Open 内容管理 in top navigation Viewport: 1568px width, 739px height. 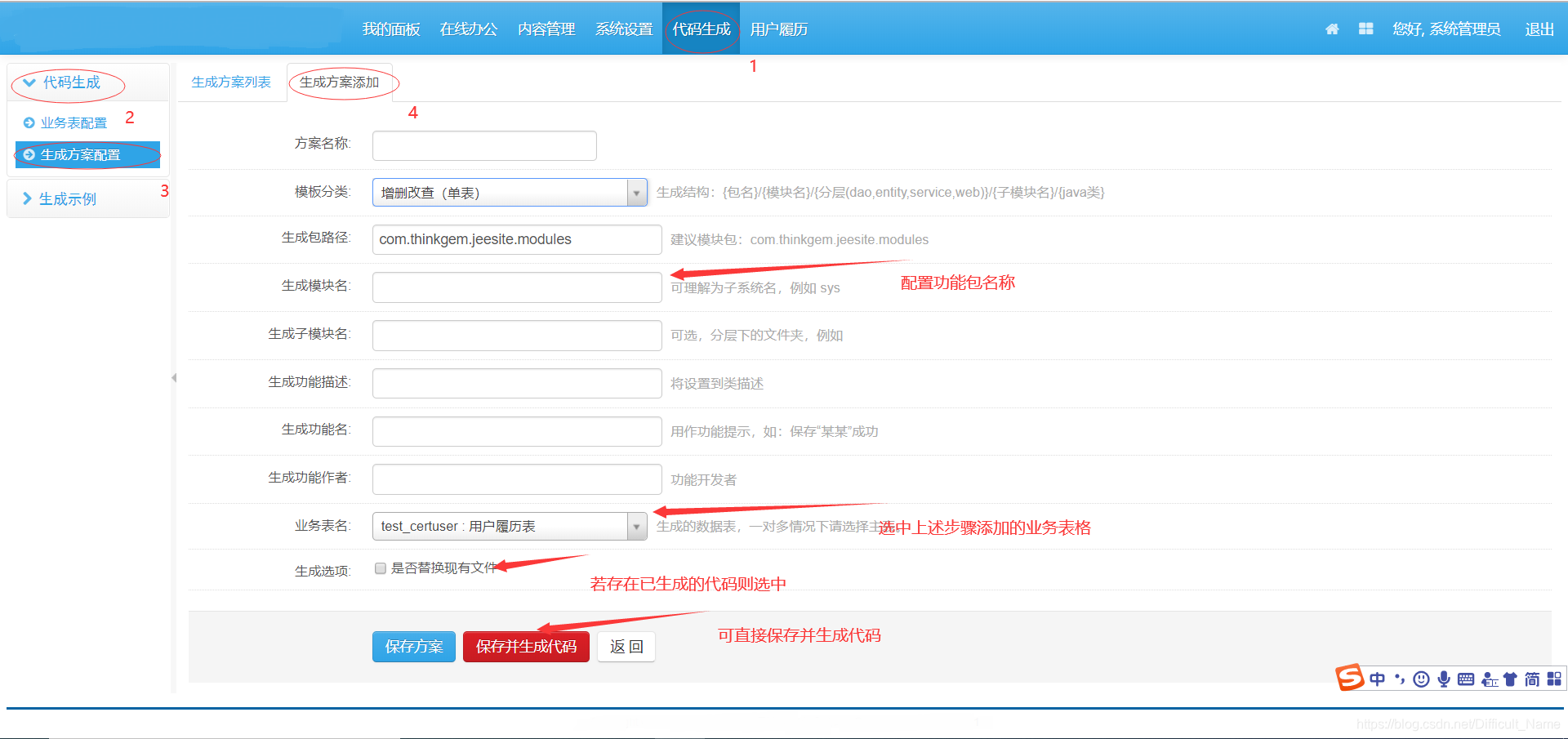[546, 29]
